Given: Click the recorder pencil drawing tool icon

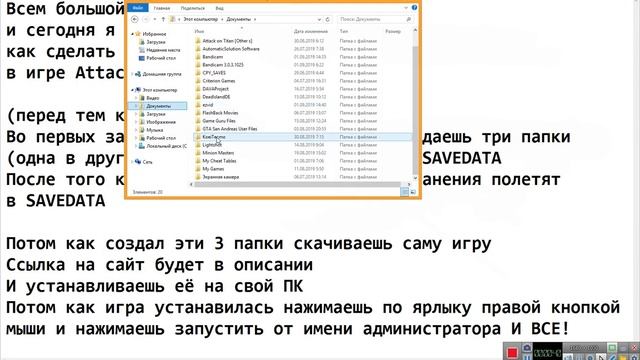Looking at the screenshot, I should coord(612,357).
